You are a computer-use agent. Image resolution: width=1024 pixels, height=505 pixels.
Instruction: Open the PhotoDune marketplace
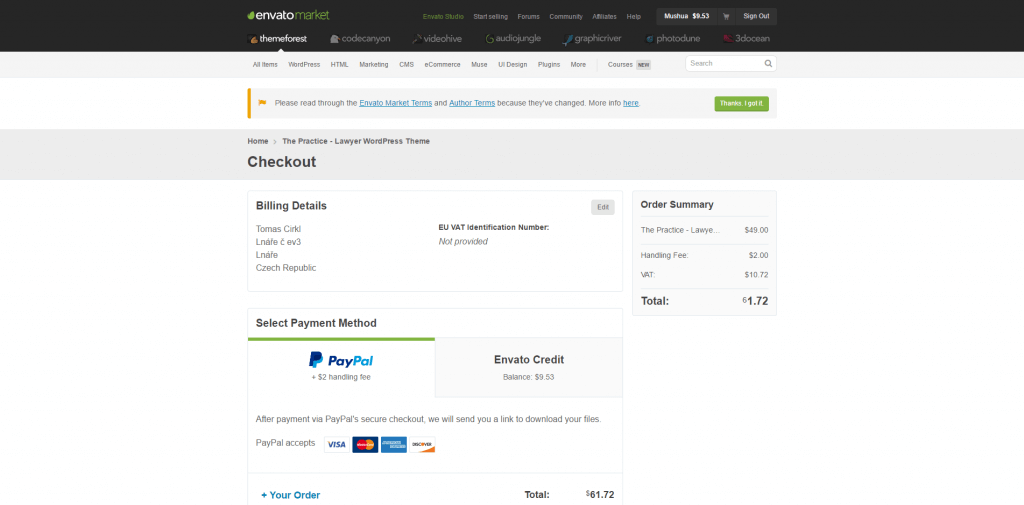[673, 39]
